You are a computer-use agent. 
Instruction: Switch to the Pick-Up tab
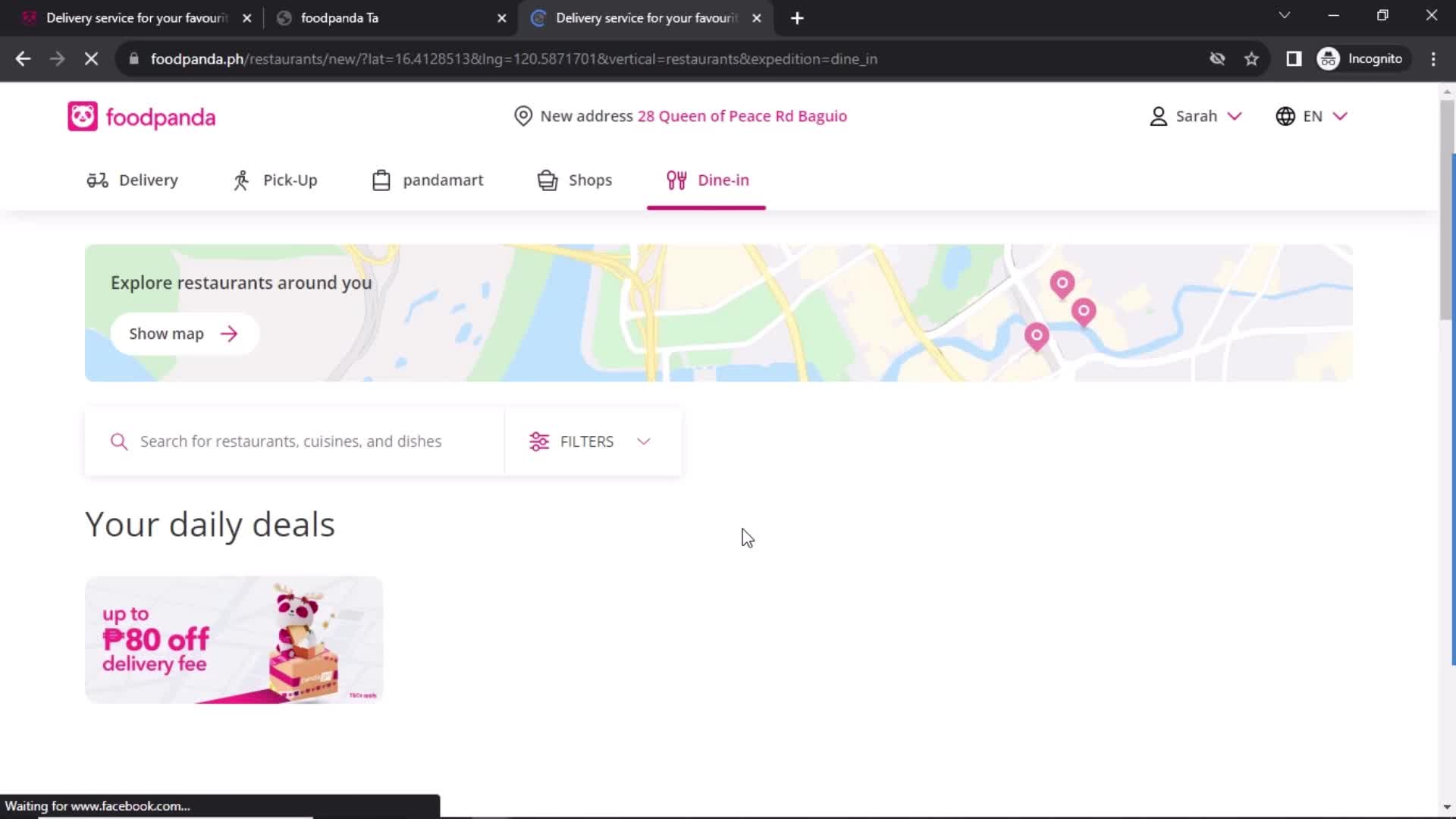pos(275,180)
